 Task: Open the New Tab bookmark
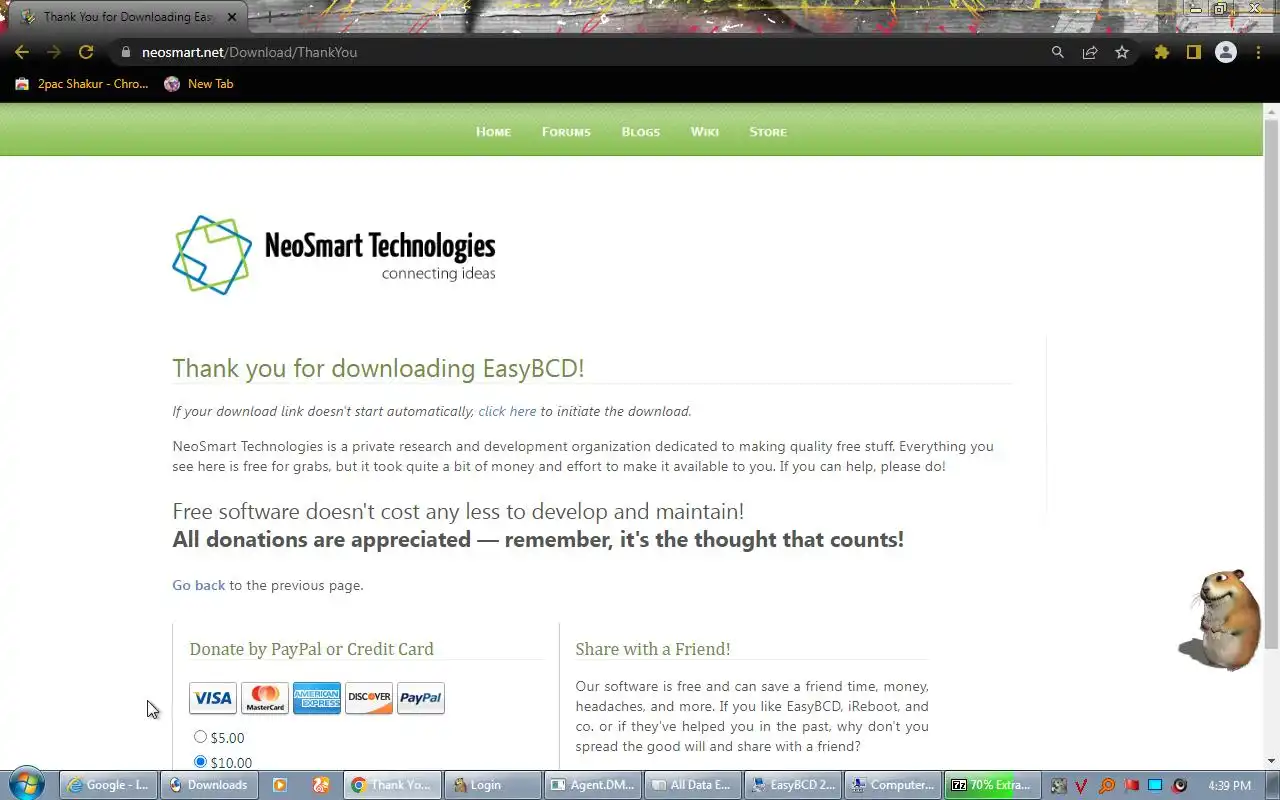[x=199, y=84]
